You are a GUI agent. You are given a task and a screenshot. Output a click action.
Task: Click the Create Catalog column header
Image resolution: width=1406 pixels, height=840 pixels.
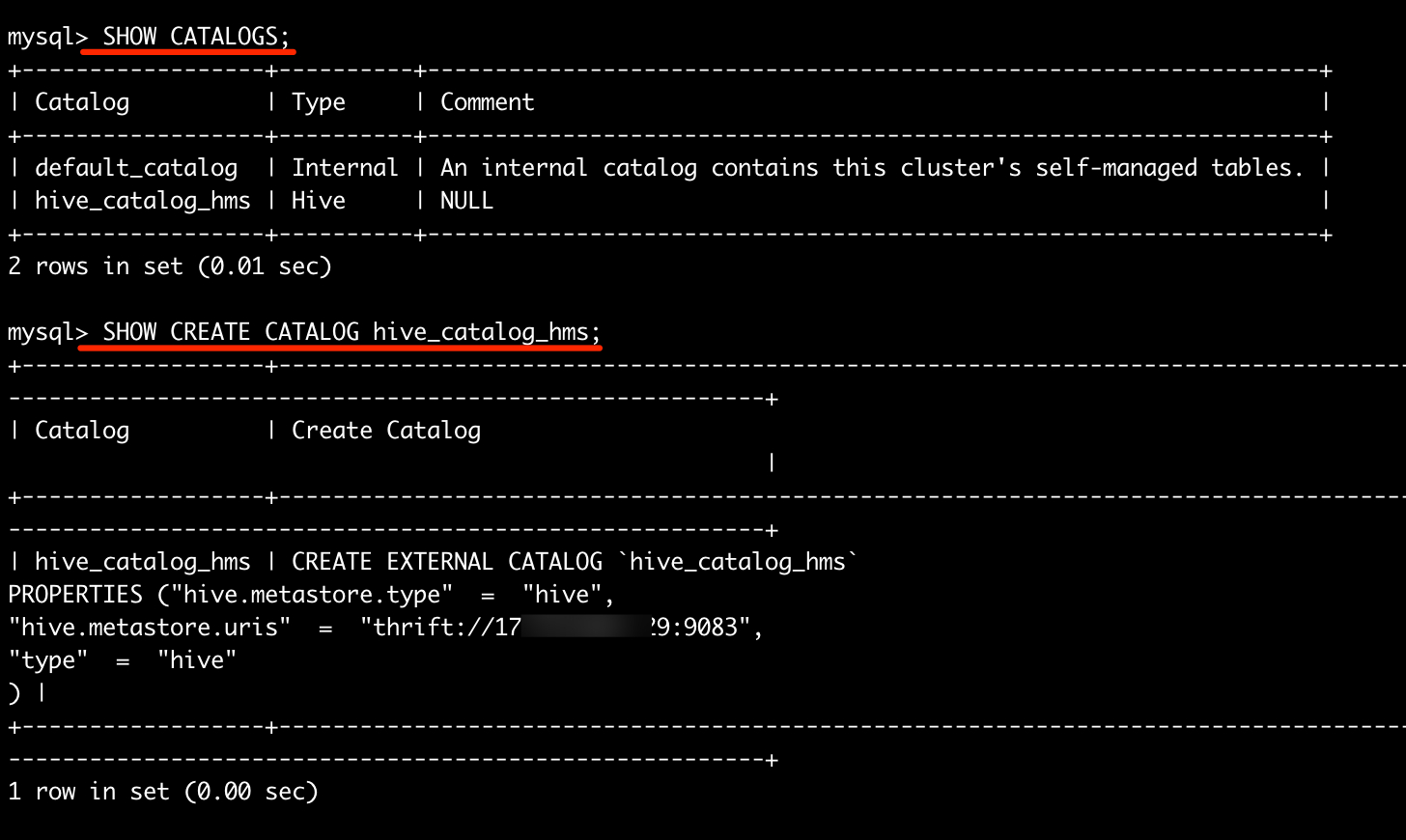tap(386, 431)
